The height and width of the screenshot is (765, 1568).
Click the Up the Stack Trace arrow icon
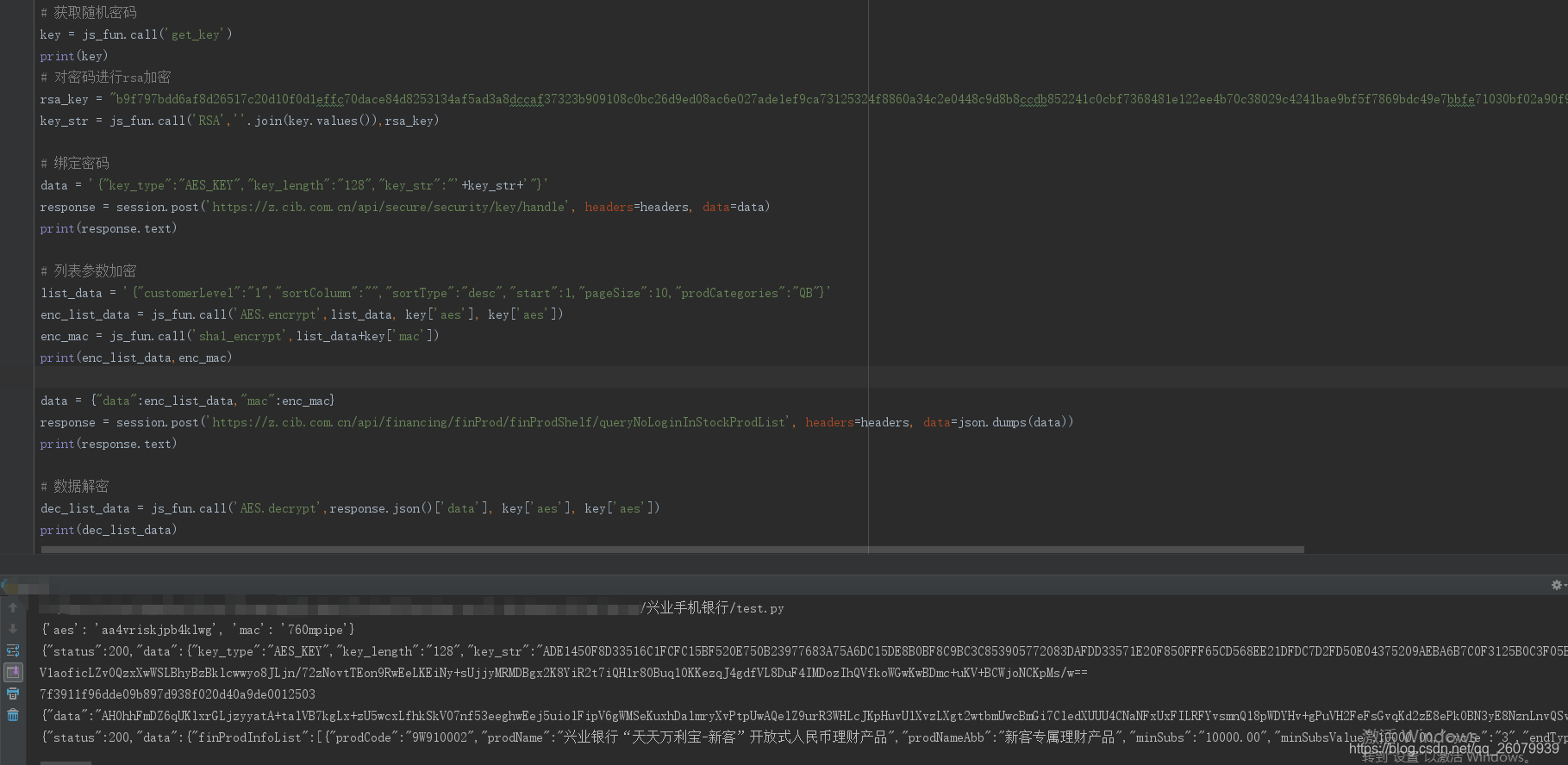[x=13, y=607]
